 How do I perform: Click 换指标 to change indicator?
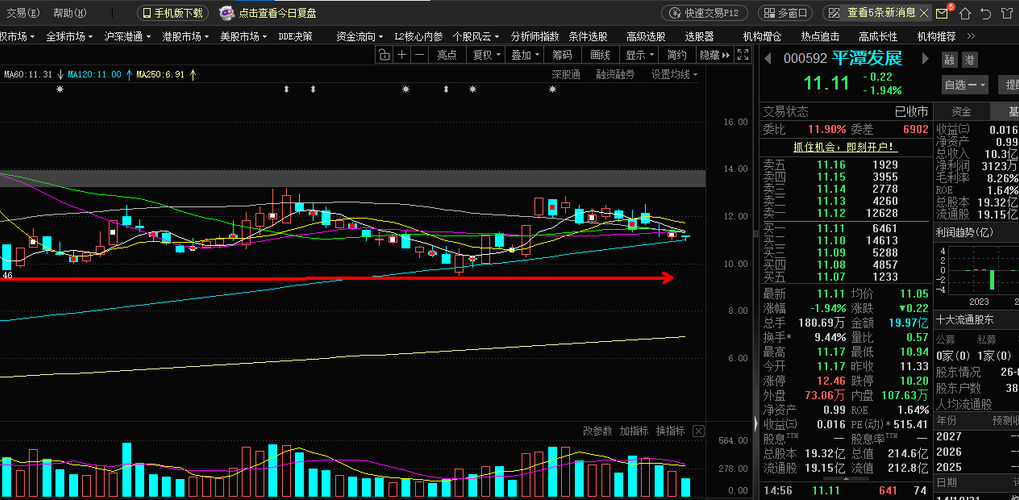pos(670,430)
